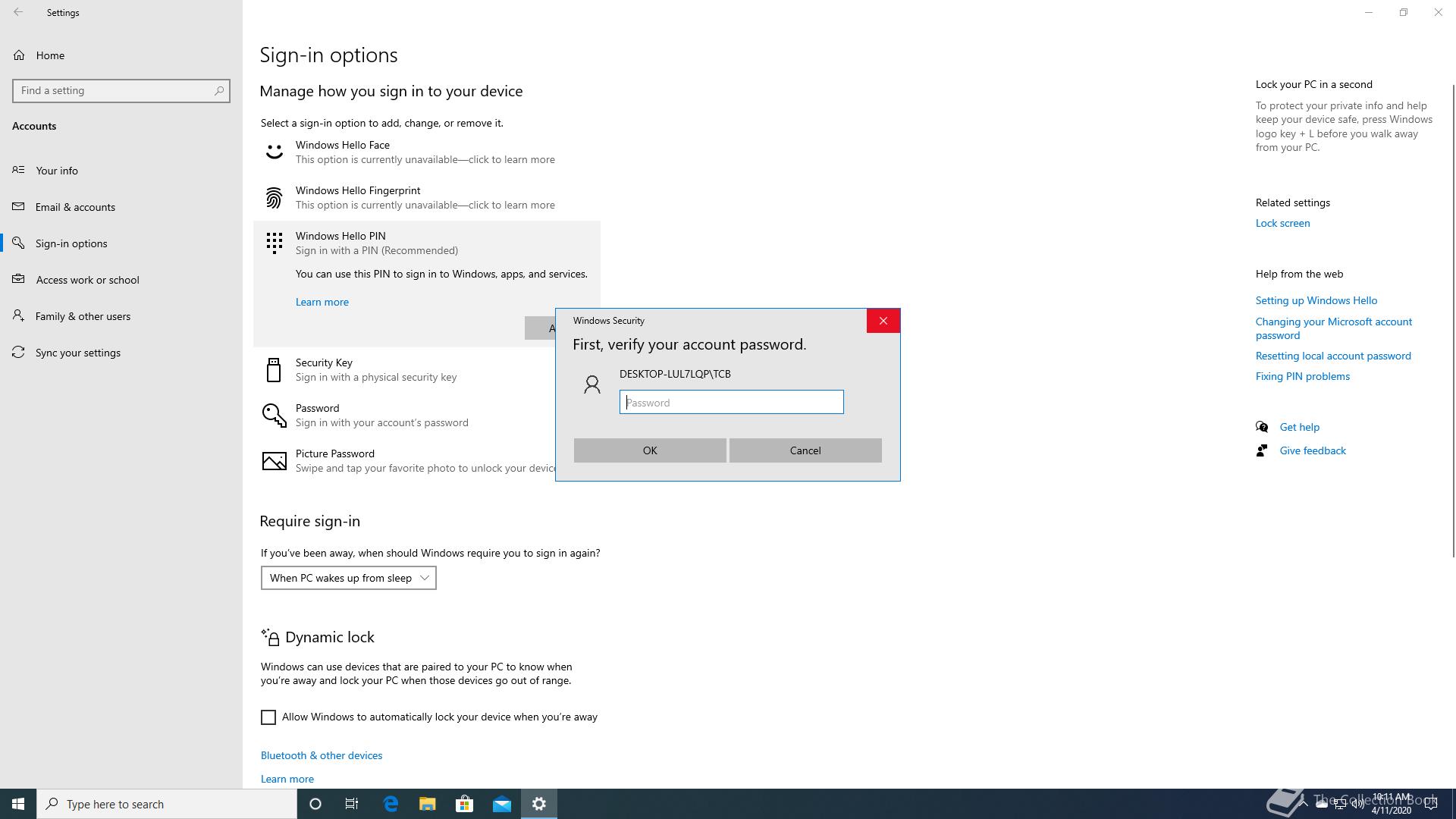The image size is (1456, 819).
Task: Enable automatic device lock checkbox
Action: 268,717
